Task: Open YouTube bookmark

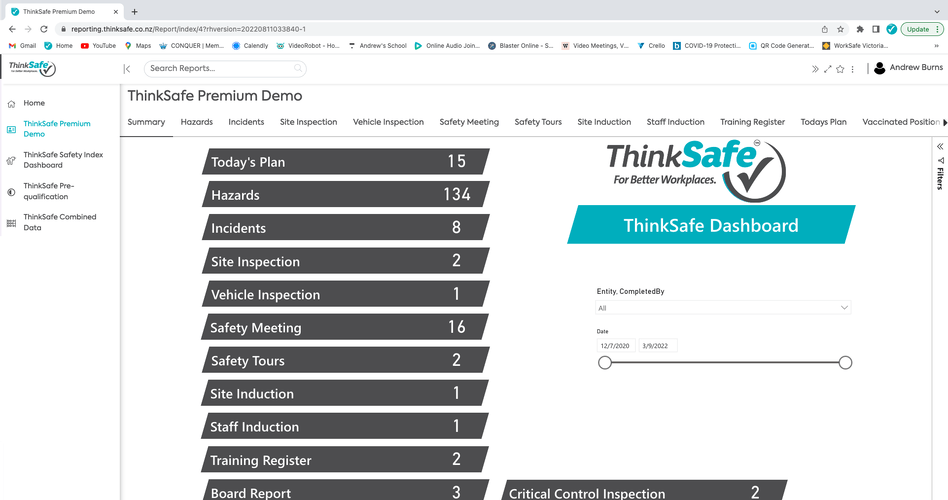Action: coord(98,45)
